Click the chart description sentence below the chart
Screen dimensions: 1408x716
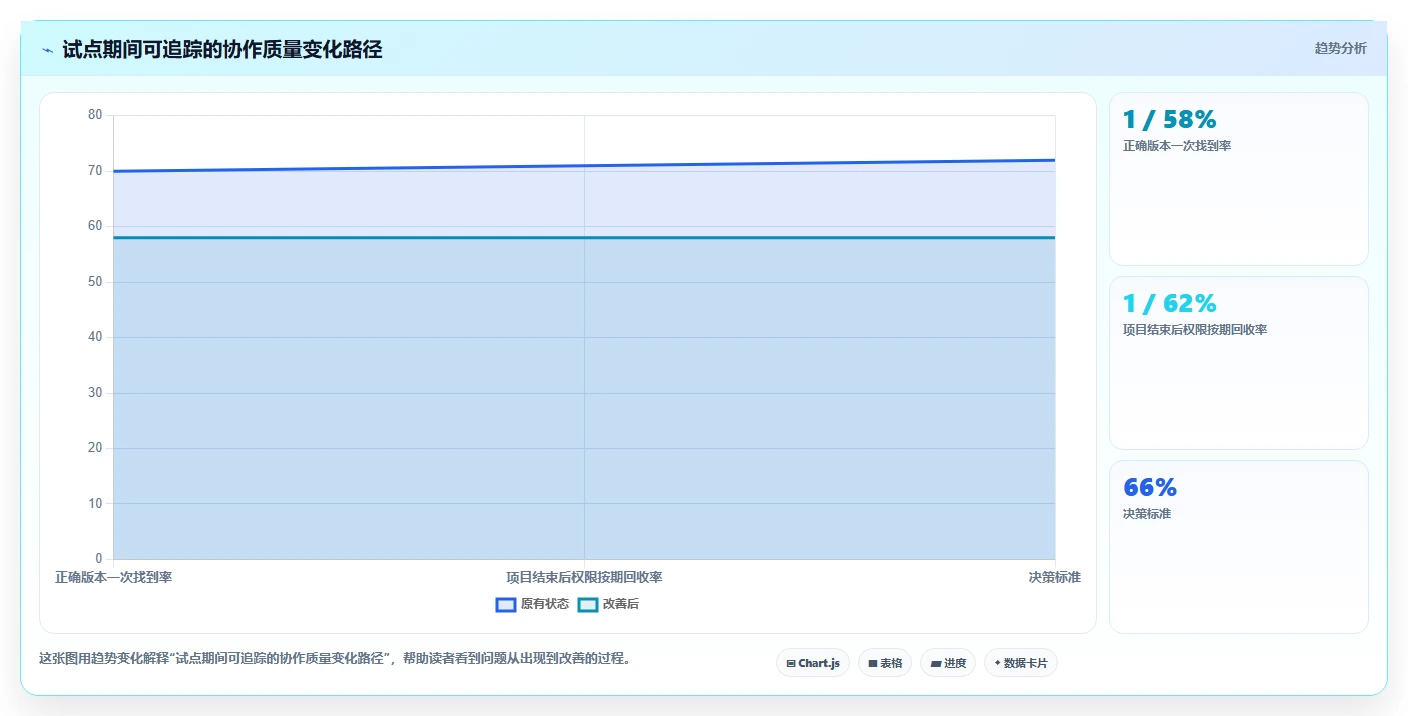[335, 659]
